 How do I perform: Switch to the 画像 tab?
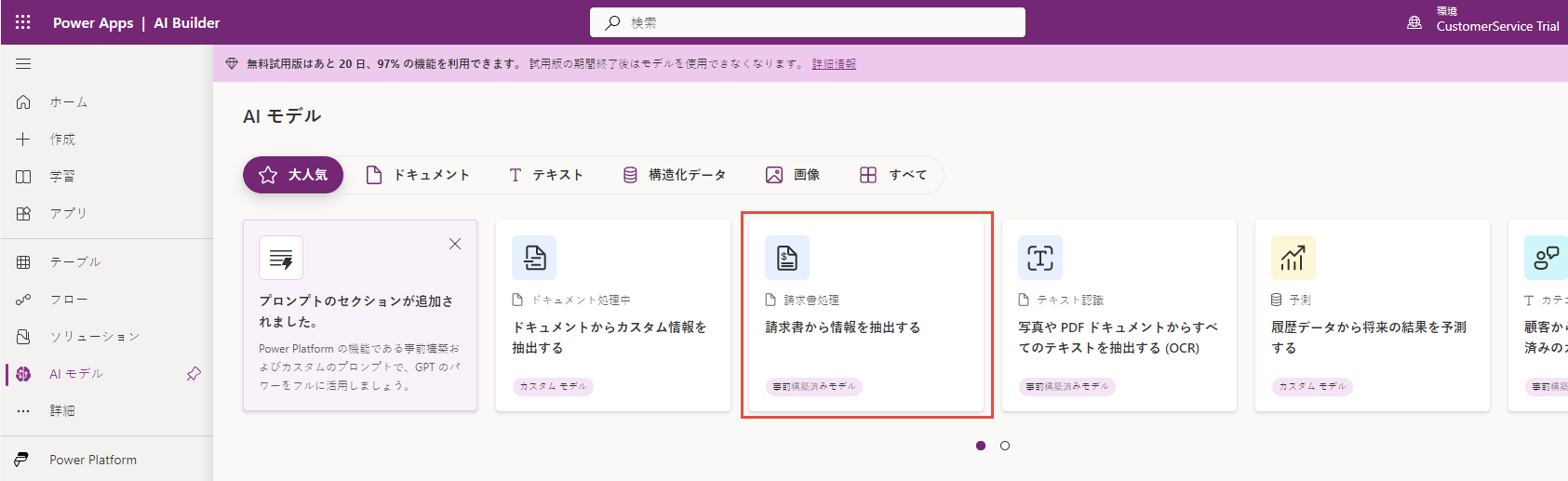(793, 175)
